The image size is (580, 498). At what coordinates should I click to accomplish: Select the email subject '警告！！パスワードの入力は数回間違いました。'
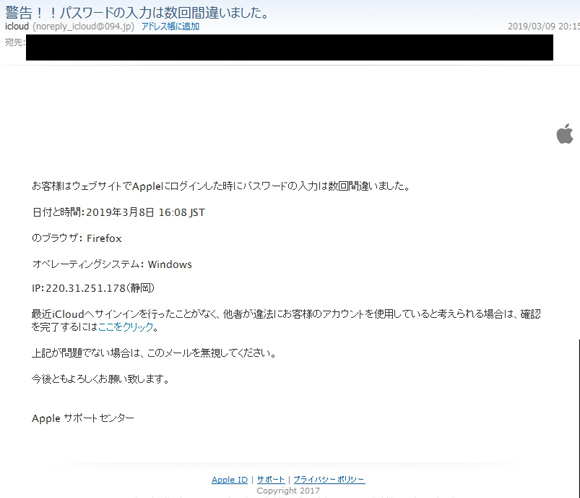pyautogui.click(x=137, y=13)
